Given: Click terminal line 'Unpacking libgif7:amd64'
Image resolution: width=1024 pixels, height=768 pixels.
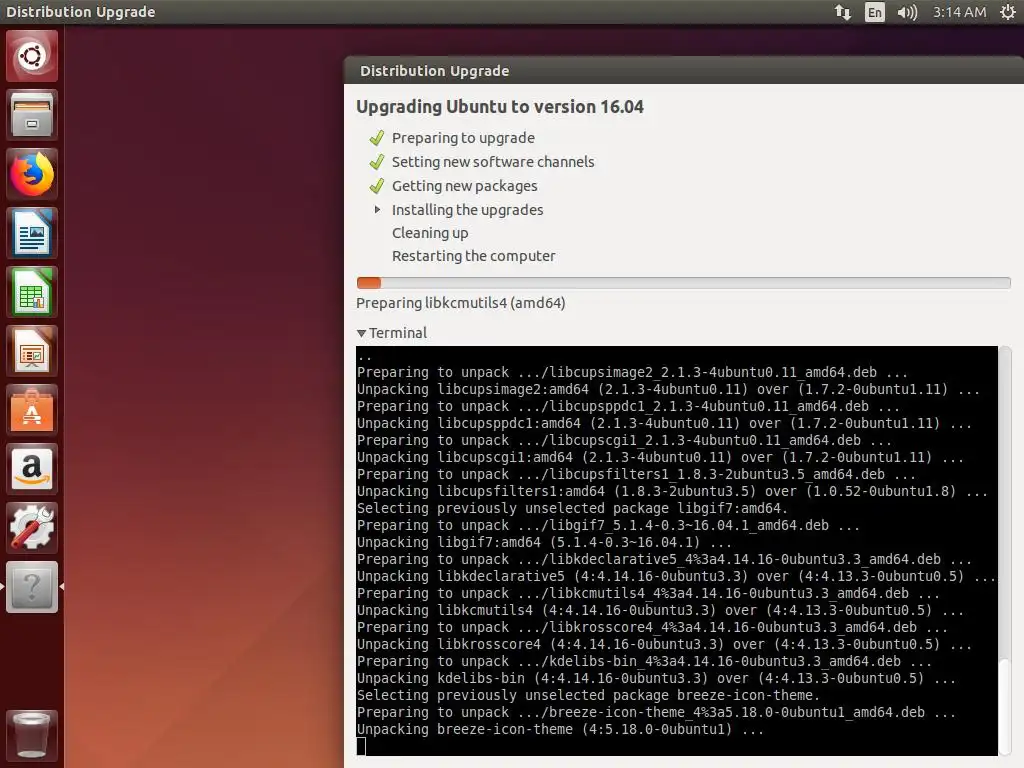Looking at the screenshot, I should (544, 542).
